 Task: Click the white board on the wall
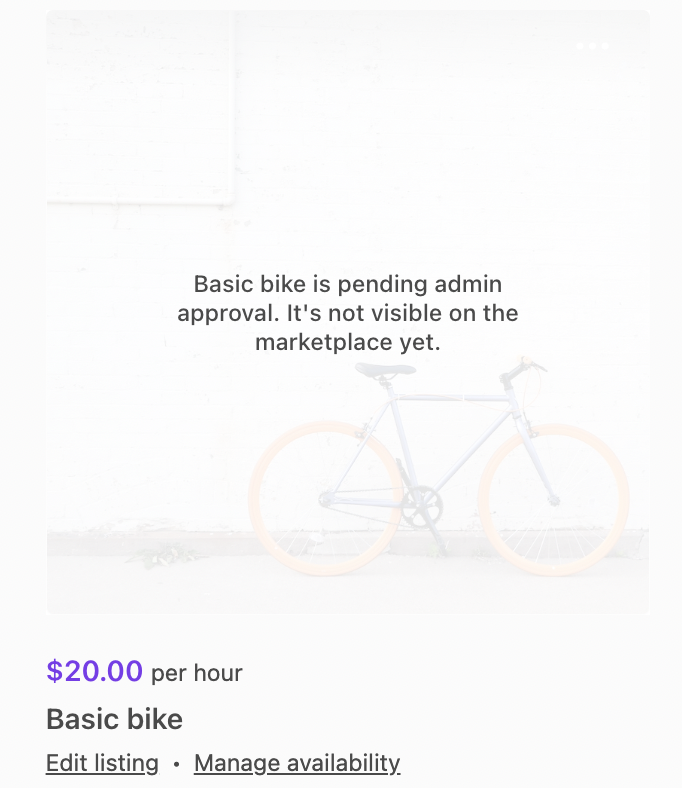[140, 110]
